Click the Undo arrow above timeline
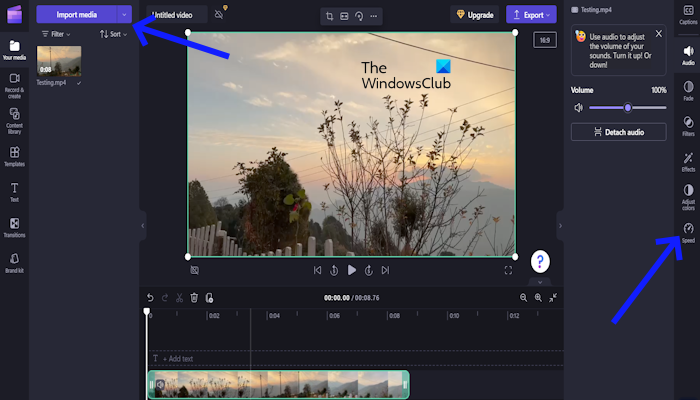Screen dimensions: 700x400 click(x=150, y=297)
